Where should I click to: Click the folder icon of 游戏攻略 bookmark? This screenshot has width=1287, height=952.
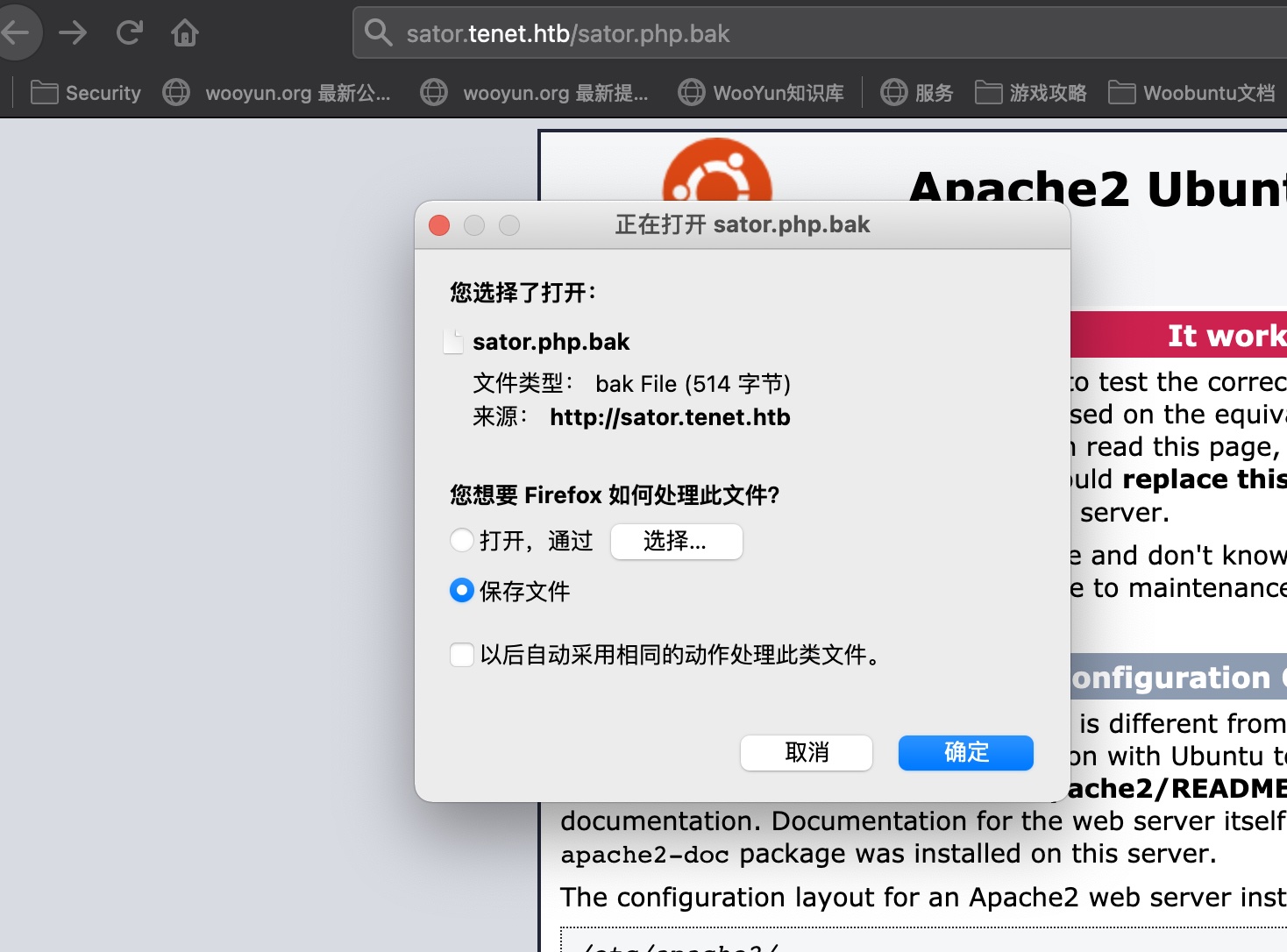click(989, 92)
